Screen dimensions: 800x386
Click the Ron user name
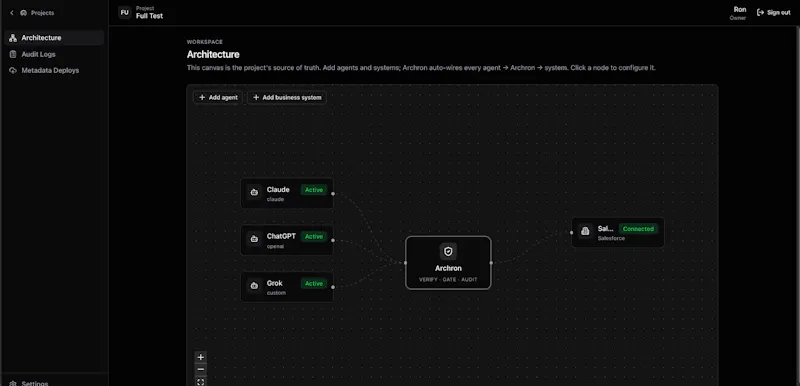[x=740, y=9]
